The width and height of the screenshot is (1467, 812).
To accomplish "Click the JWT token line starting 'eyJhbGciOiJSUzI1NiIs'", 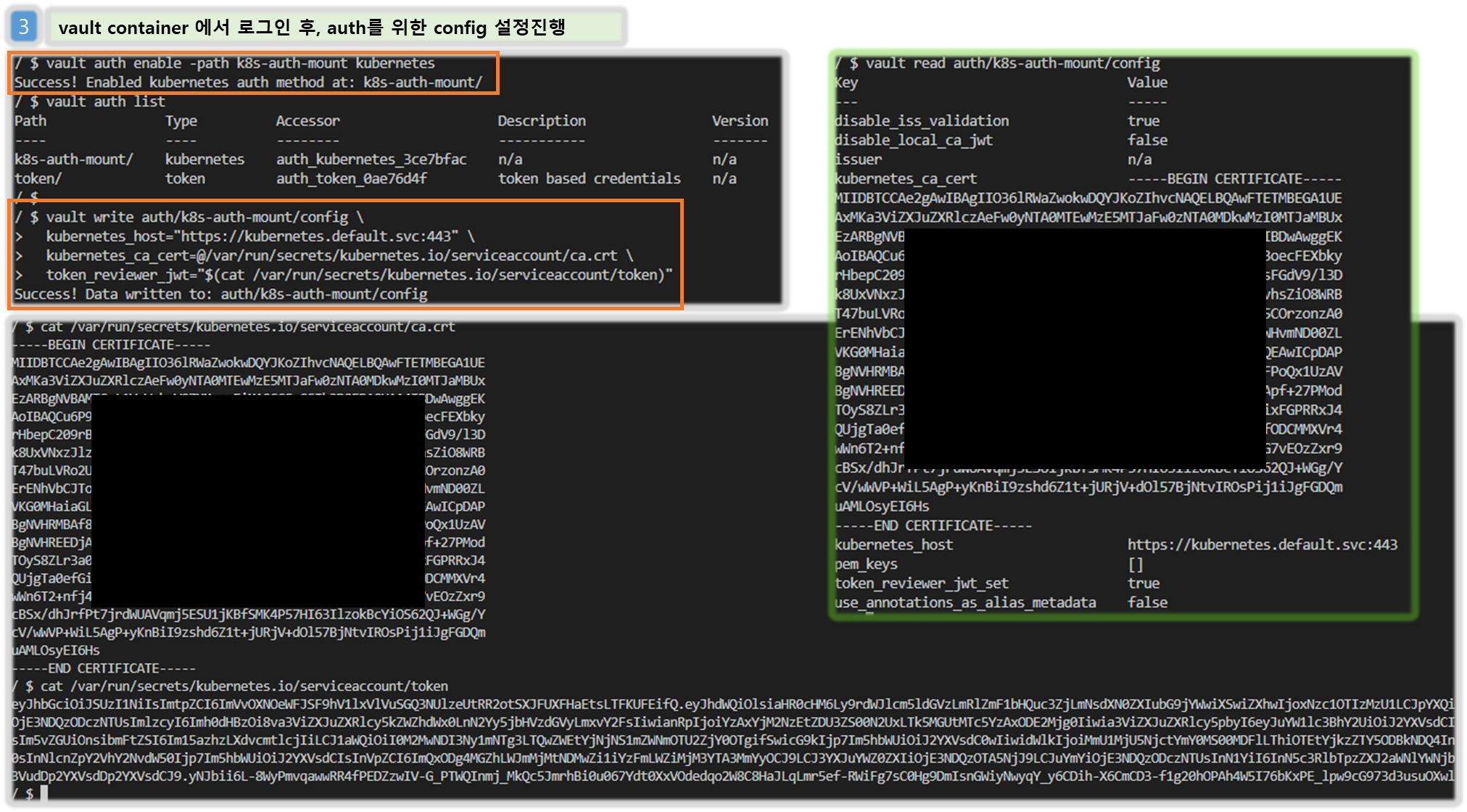I will [732, 704].
